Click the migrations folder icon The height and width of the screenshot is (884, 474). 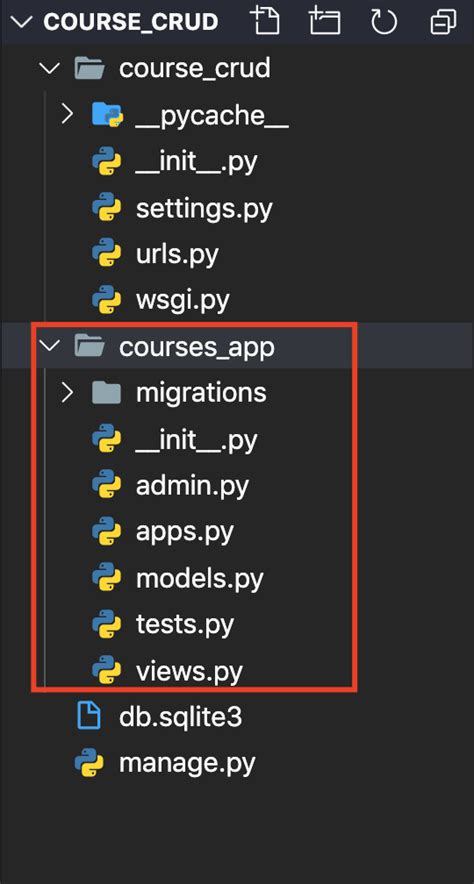click(x=107, y=392)
